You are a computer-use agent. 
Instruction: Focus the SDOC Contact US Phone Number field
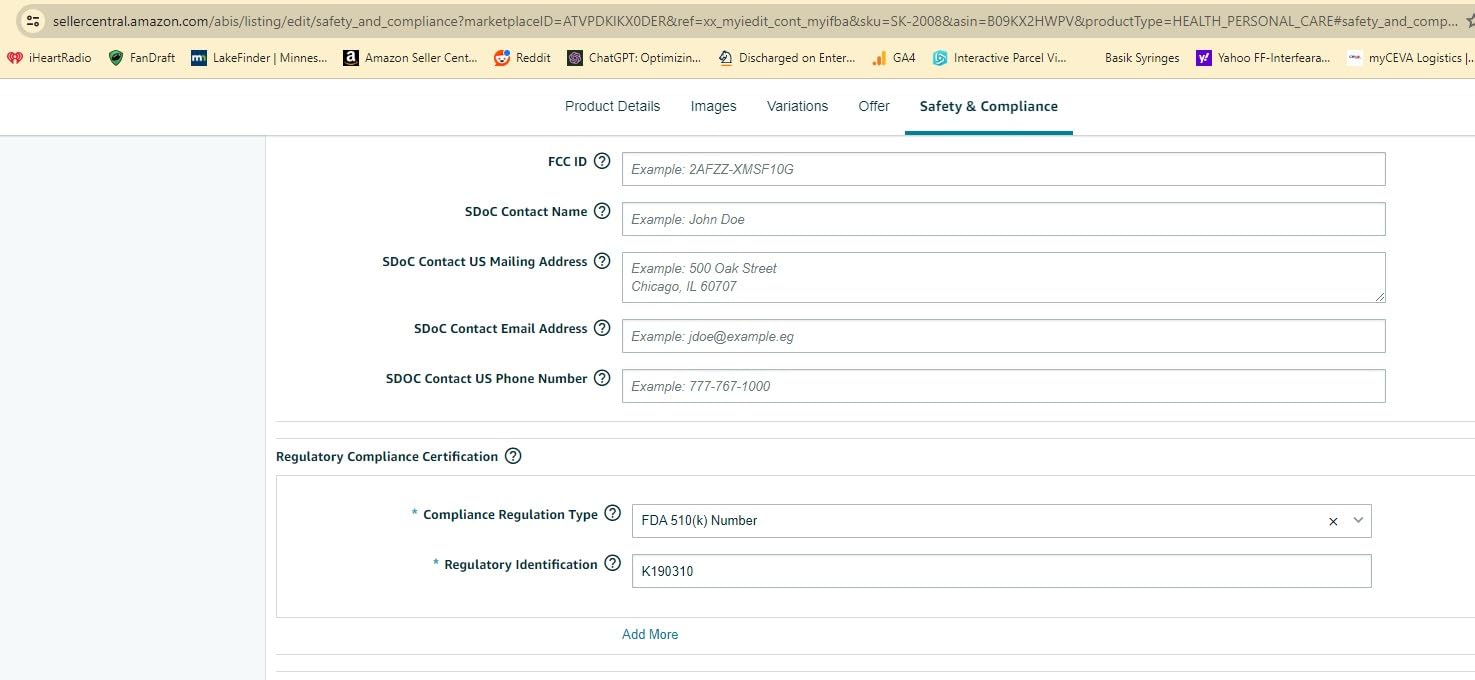pyautogui.click(x=1003, y=386)
